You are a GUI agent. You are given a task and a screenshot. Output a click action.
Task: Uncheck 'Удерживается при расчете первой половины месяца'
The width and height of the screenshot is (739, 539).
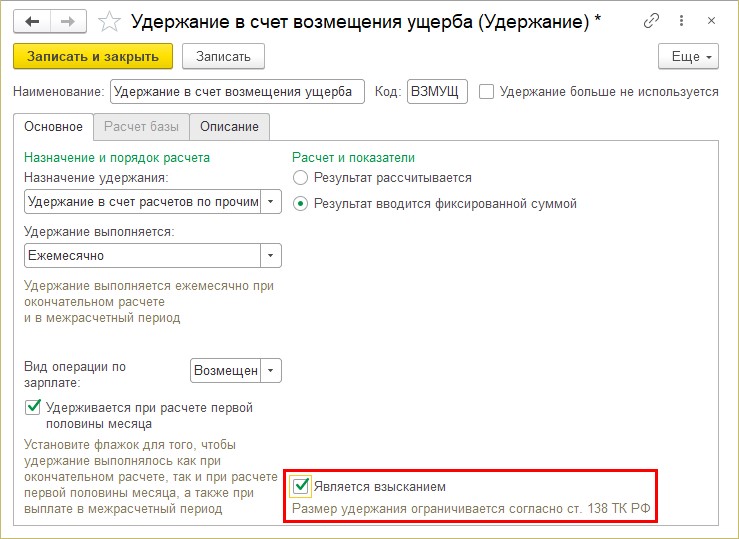coord(32,407)
